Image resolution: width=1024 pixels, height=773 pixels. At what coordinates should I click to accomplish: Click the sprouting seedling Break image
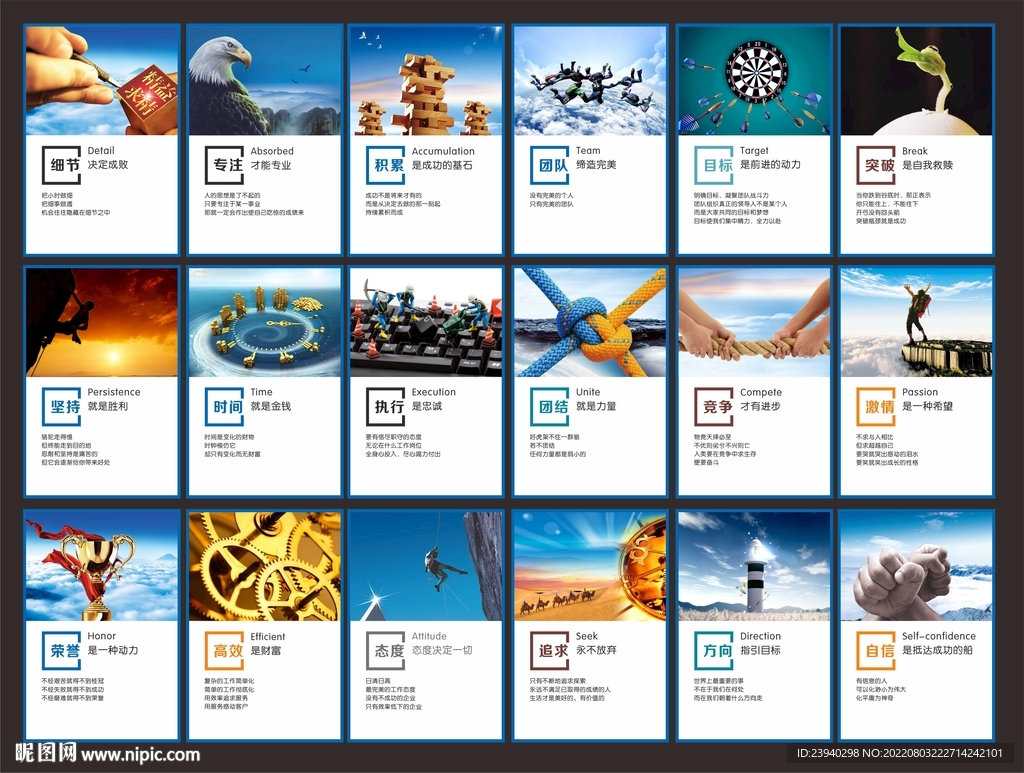click(916, 80)
